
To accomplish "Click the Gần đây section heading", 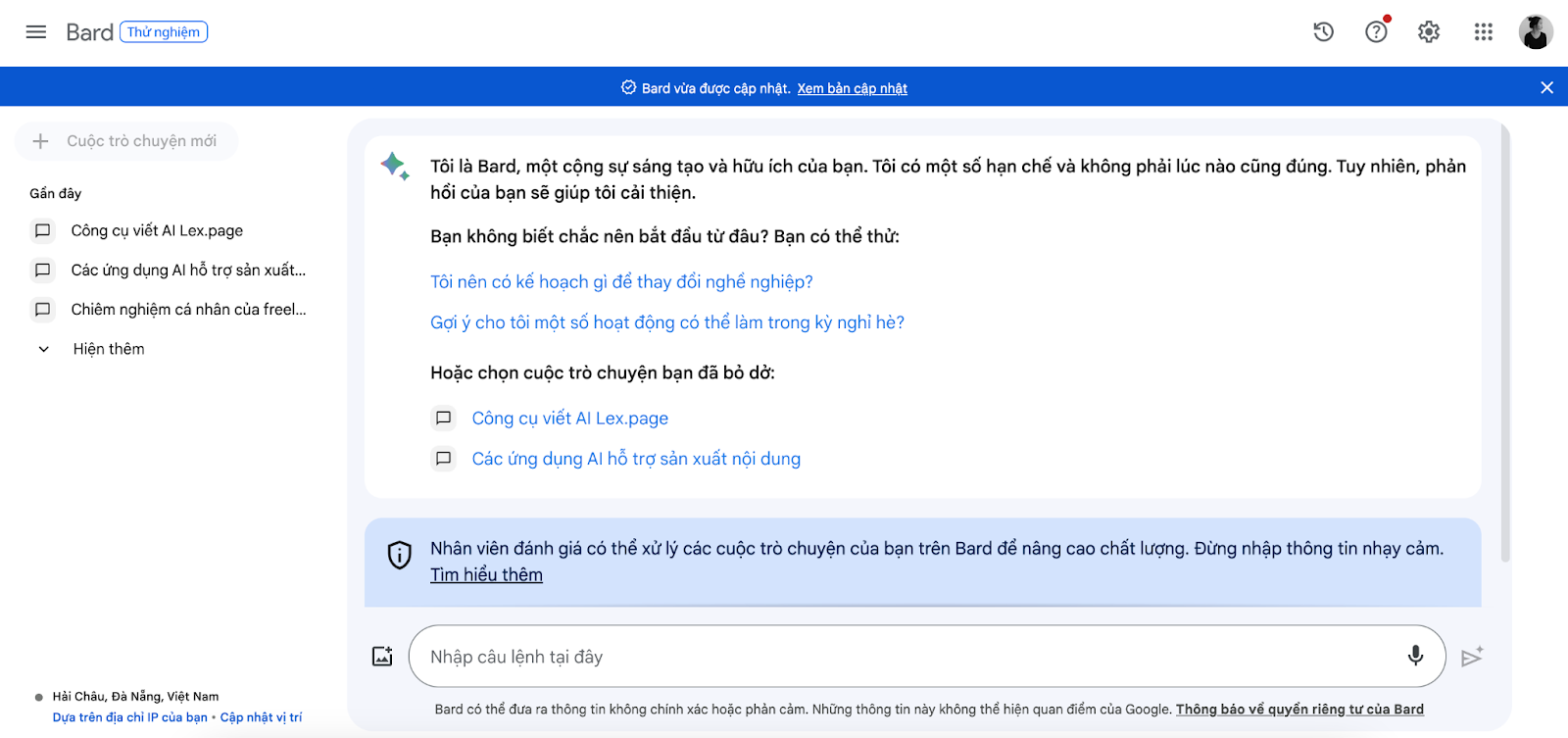I will (56, 193).
